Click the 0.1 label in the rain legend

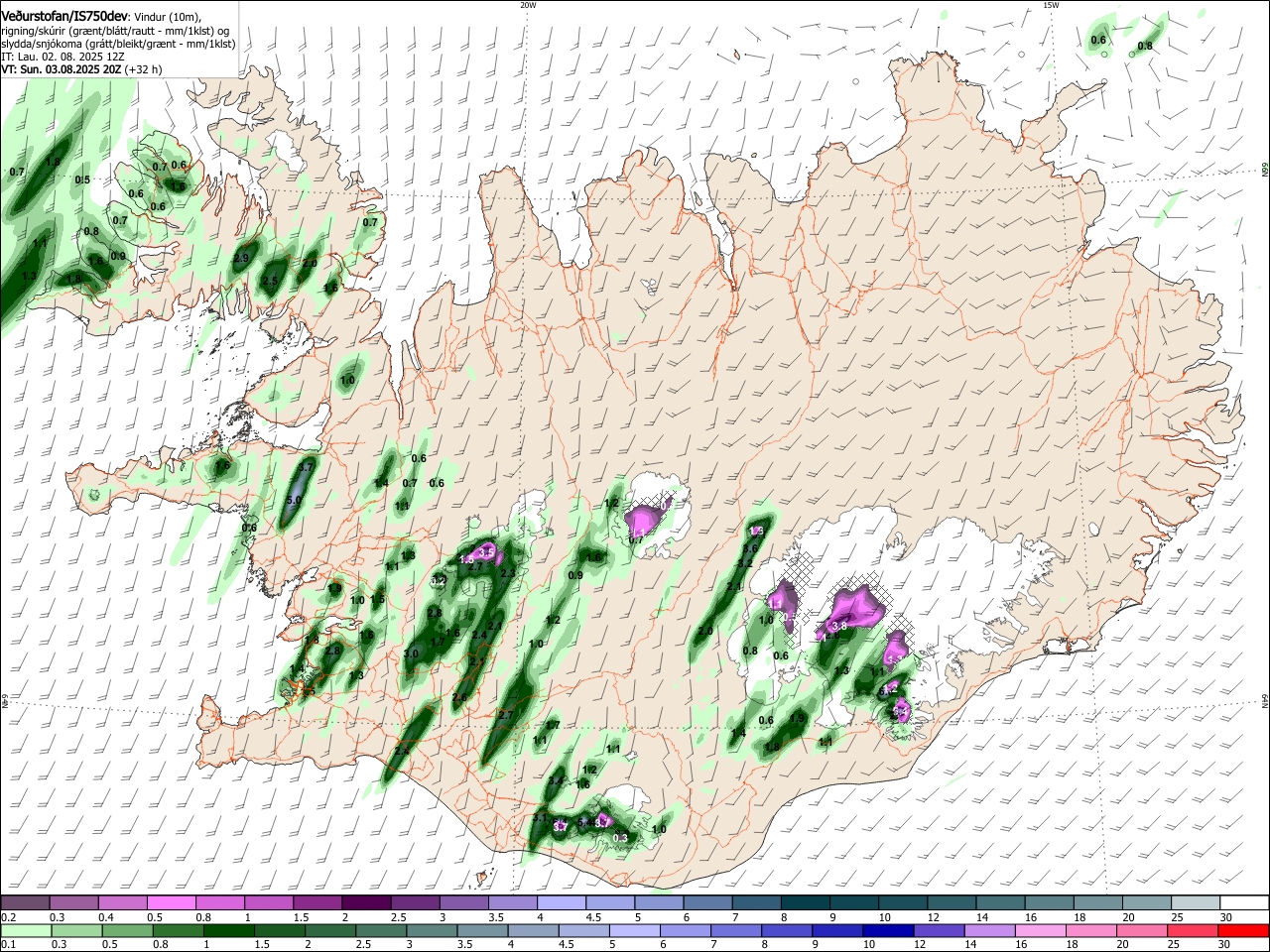click(x=7, y=946)
